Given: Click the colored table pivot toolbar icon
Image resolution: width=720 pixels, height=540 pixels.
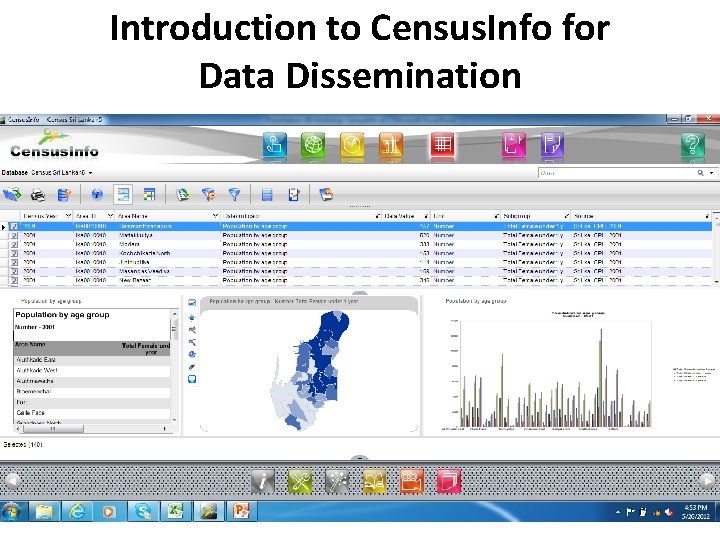Looking at the screenshot, I should (x=149, y=194).
